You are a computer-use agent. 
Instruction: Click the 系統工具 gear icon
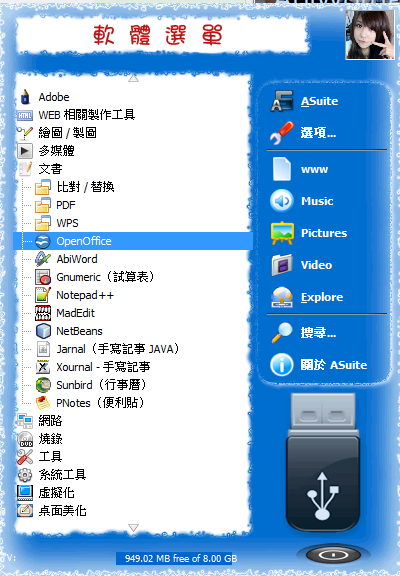pos(25,475)
